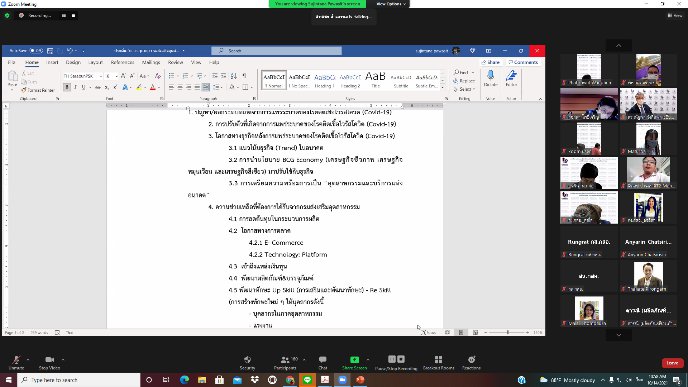This screenshot has width=688, height=387.
Task: Click Format Painter in Clipboard group
Action: 38,90
